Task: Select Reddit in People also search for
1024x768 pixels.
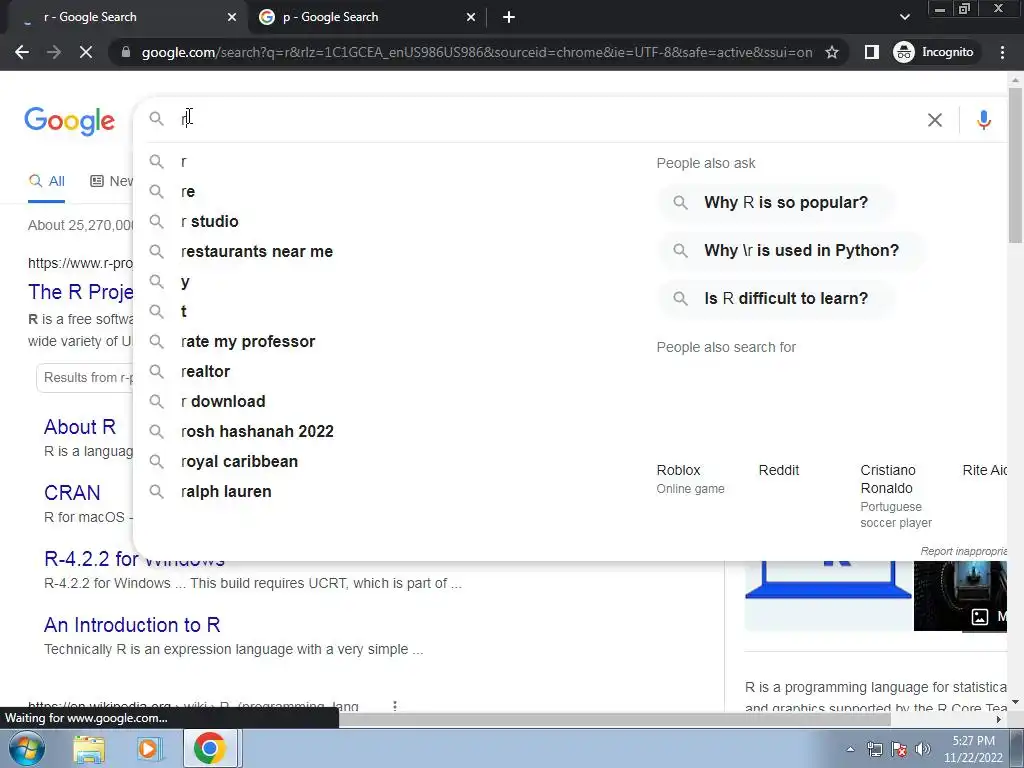Action: (778, 470)
